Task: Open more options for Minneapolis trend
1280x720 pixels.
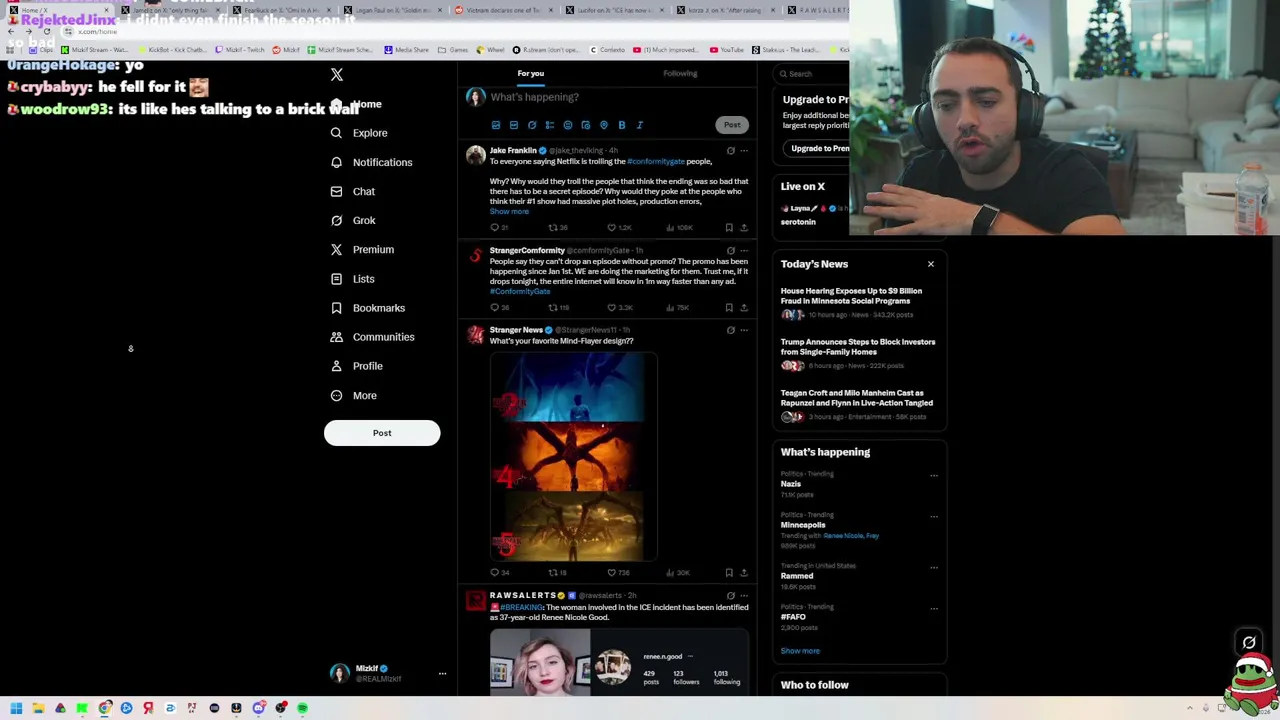Action: pos(934,516)
